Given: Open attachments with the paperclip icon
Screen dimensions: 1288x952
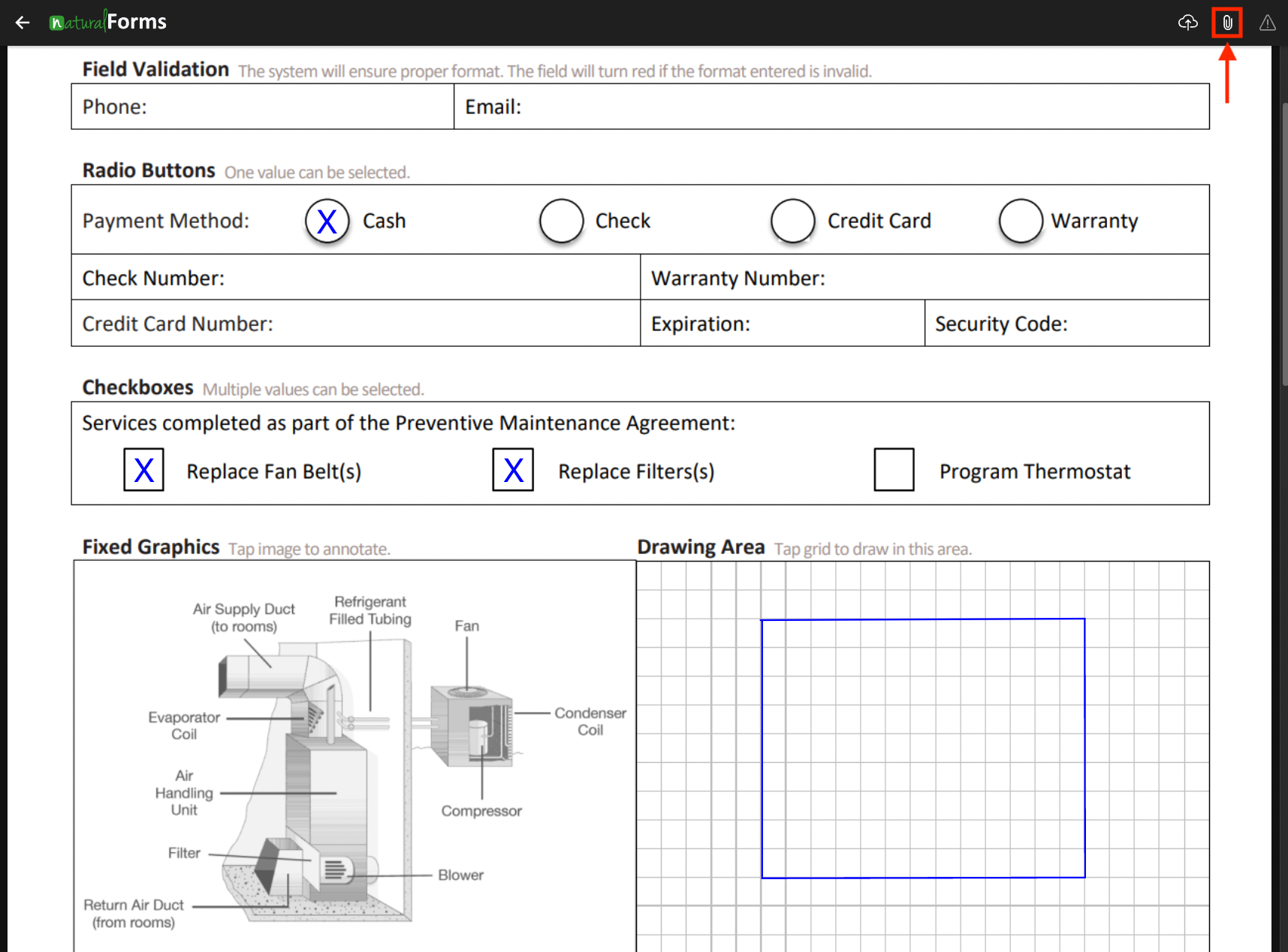Looking at the screenshot, I should tap(1227, 23).
